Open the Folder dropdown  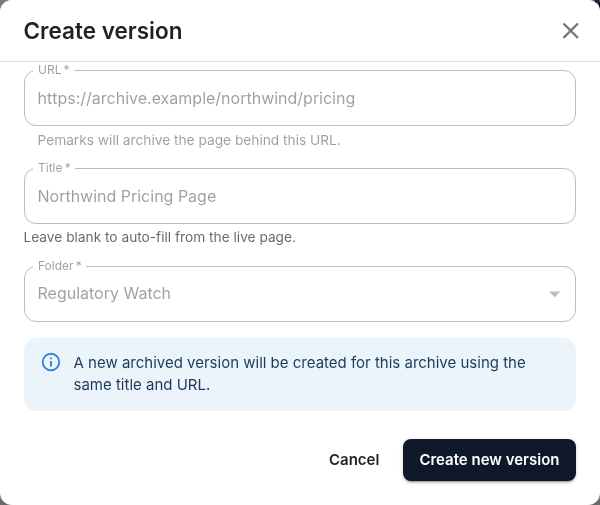pyautogui.click(x=300, y=294)
